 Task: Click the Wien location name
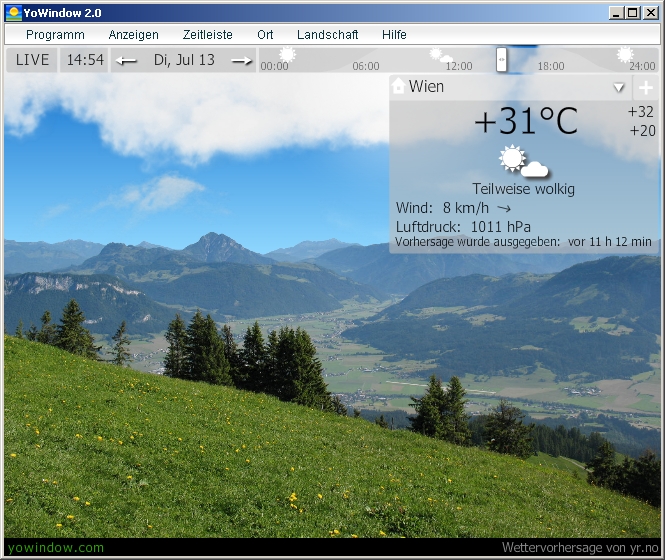click(426, 87)
